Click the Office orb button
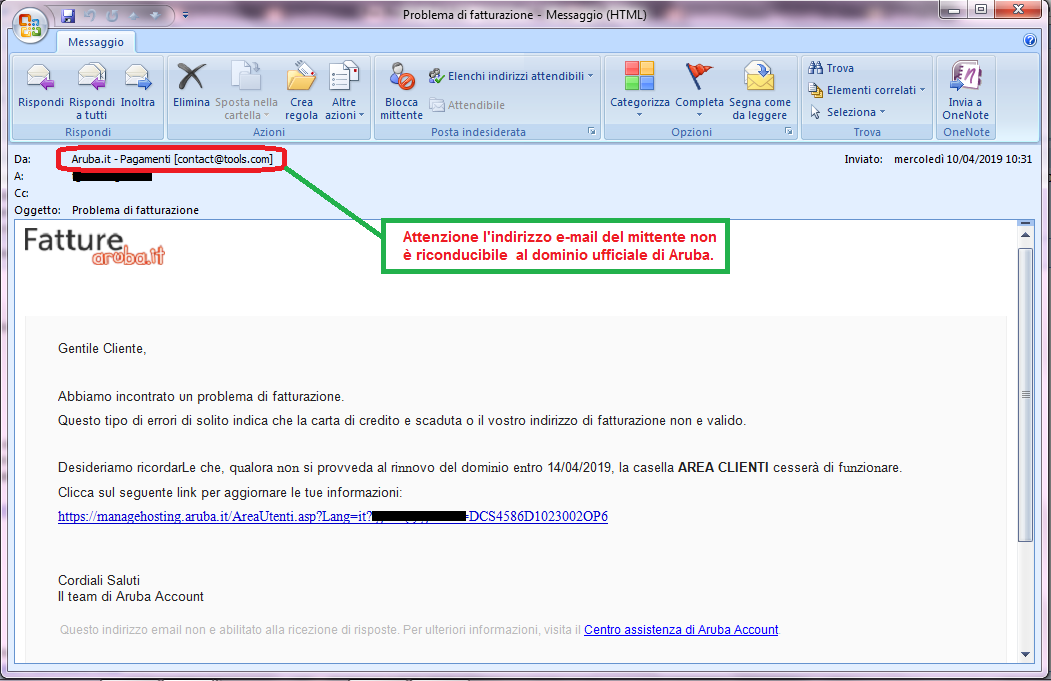 point(30,25)
